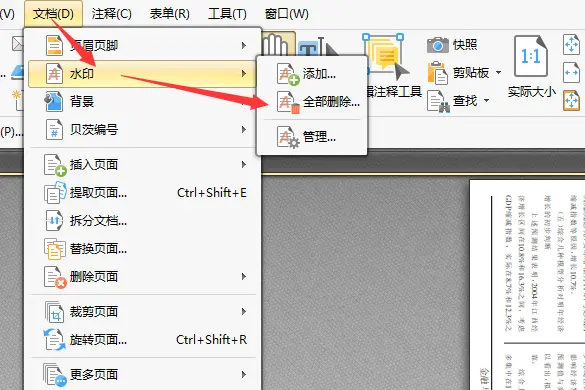Viewport: 585px width, 390px height.
Task: Open the 表单(R) menu
Action: tap(169, 14)
